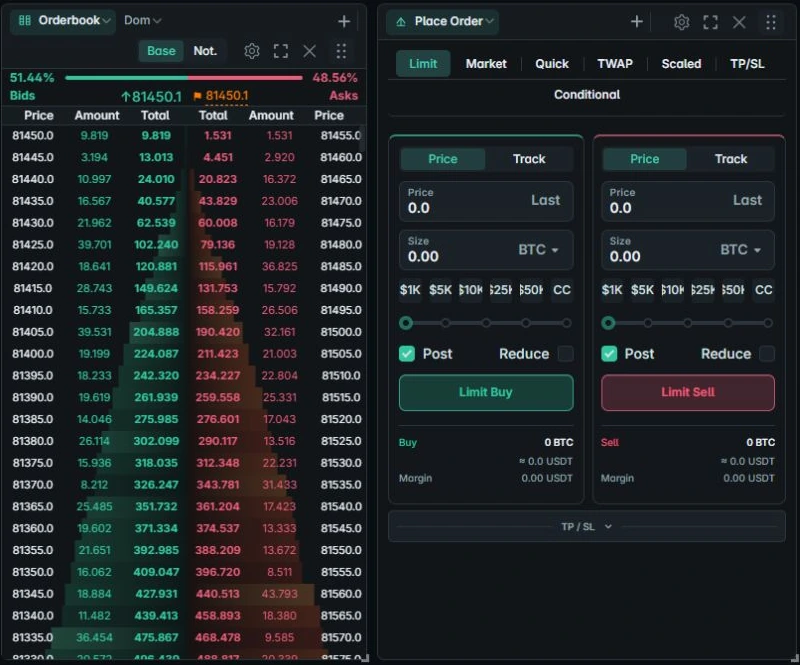The image size is (800, 665).
Task: Click the orange flag mark price 81450.1
Action: pyautogui.click(x=221, y=95)
